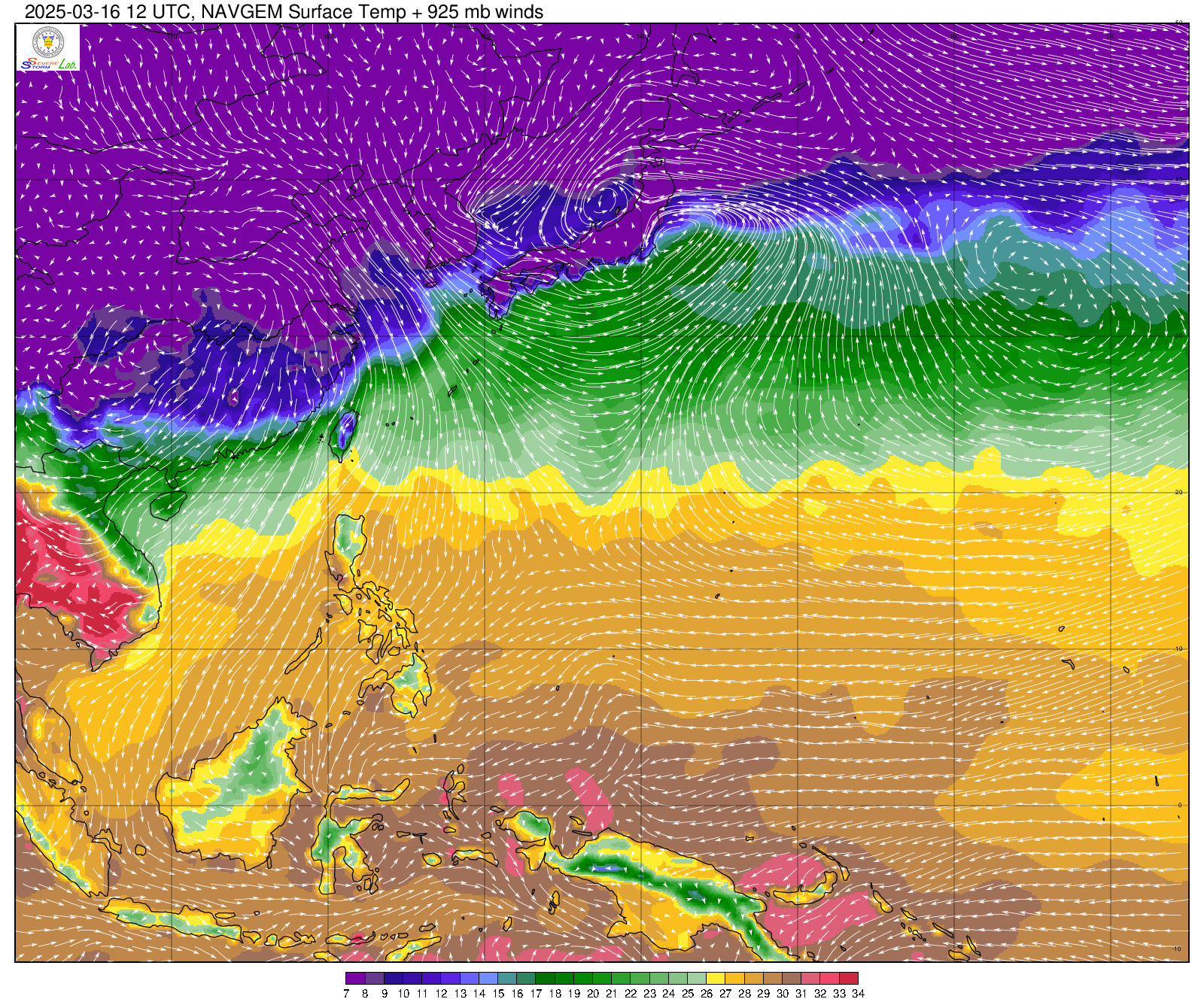Click the teal 15–16 degree color swatch
This screenshot has width=1204, height=1008.
pos(507,979)
